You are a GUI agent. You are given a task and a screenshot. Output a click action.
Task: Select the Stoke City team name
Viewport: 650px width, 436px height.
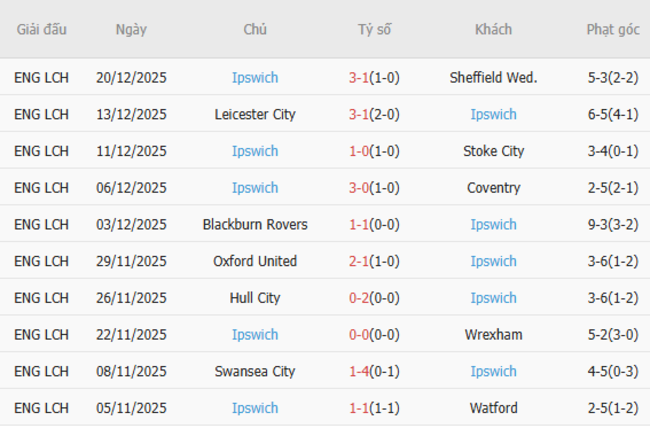(493, 151)
